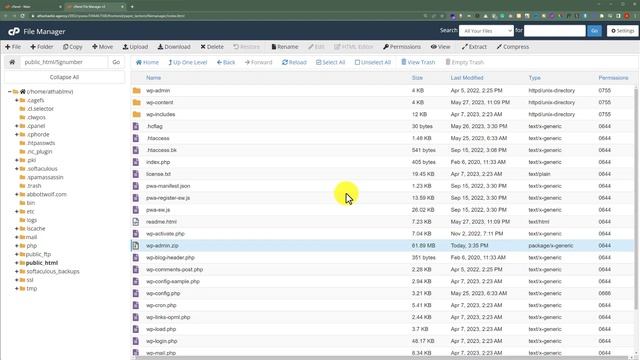
Task: Open View Trash
Action: pos(418,62)
